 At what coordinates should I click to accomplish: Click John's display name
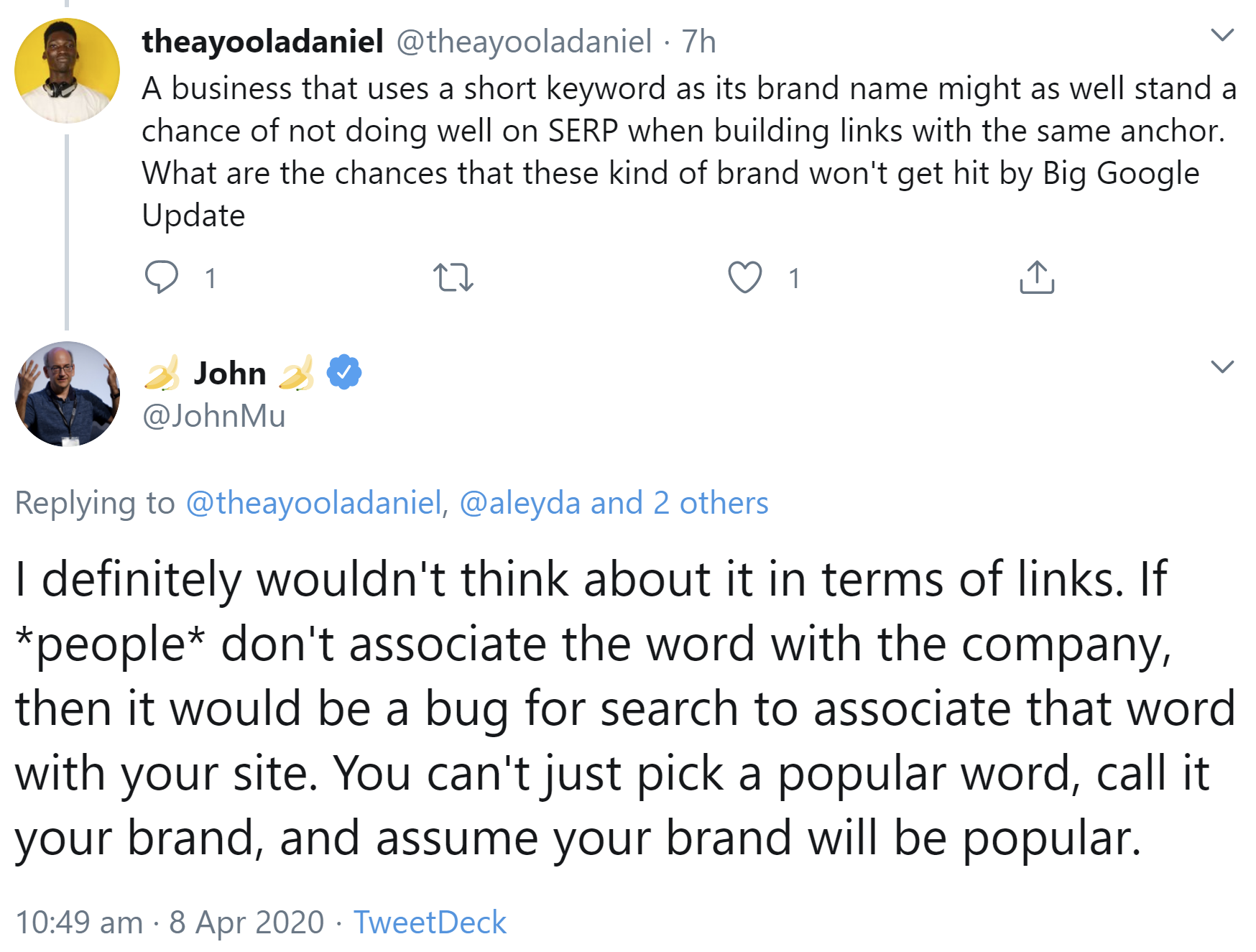tap(230, 374)
